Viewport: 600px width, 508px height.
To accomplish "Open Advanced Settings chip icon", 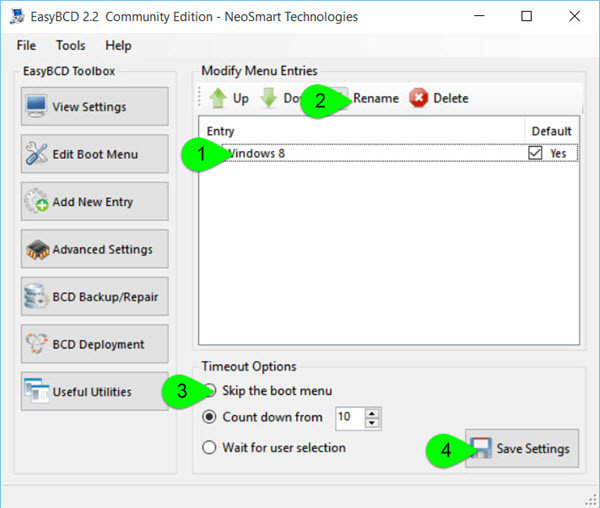I will [37, 249].
